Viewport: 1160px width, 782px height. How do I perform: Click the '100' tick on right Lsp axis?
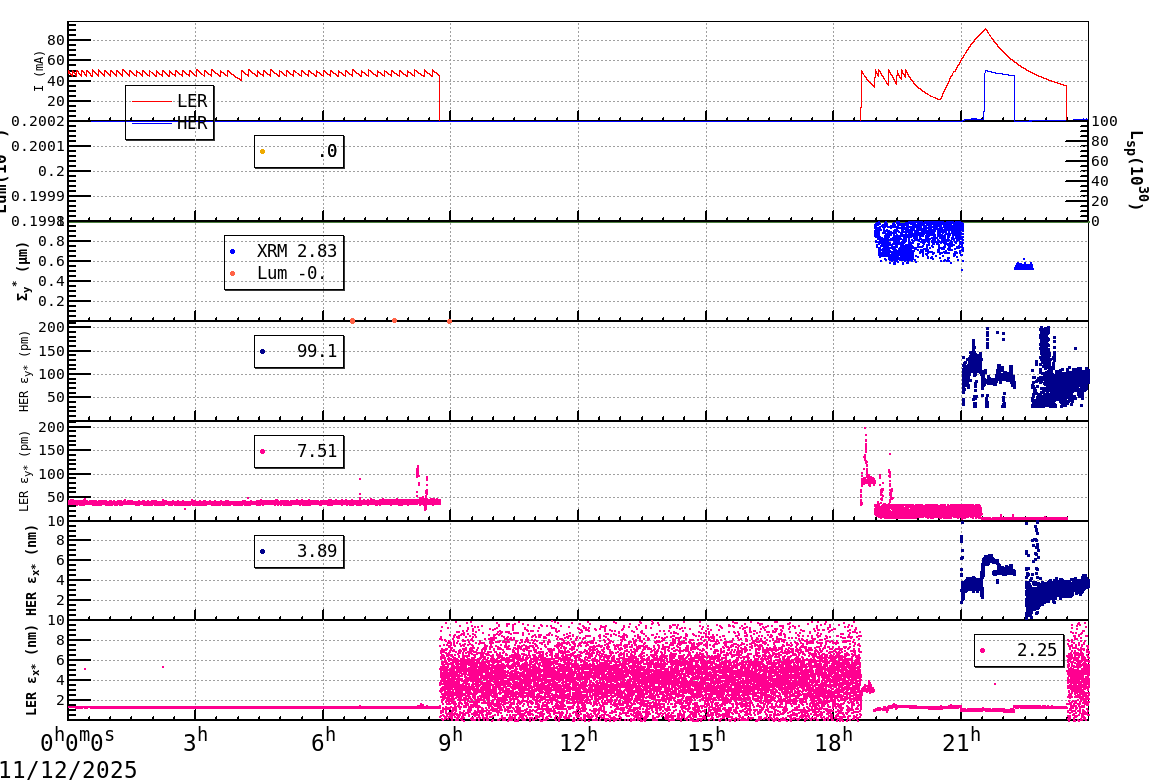pos(1105,121)
